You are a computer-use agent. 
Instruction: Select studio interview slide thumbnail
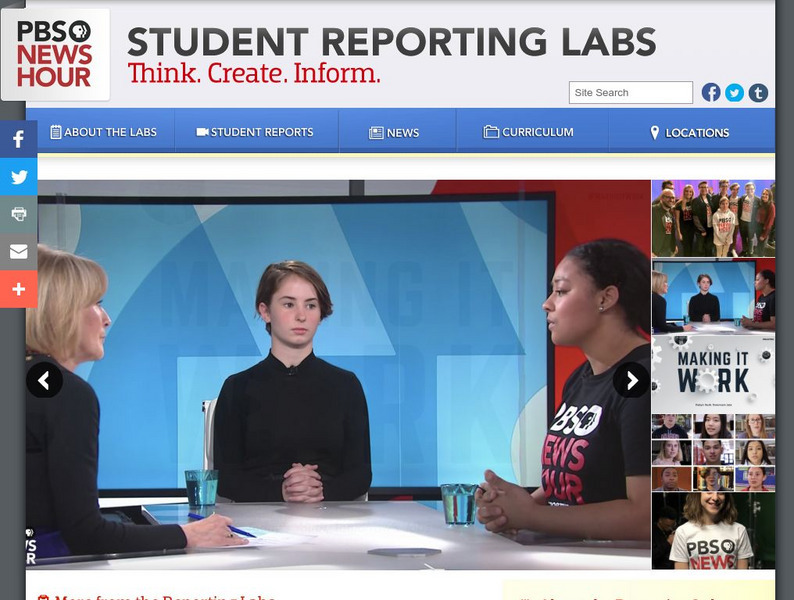point(713,296)
